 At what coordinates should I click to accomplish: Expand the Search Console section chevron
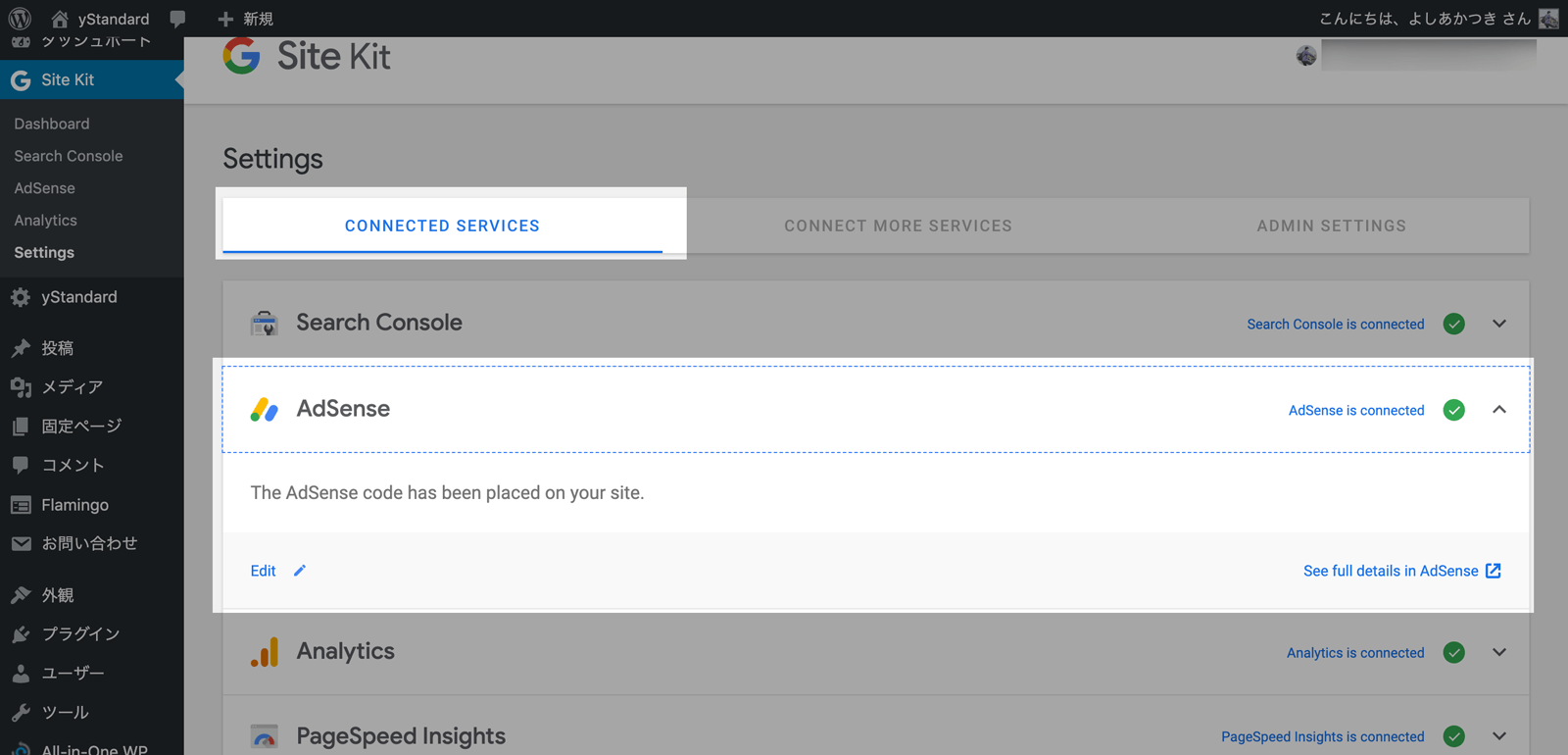[1499, 324]
